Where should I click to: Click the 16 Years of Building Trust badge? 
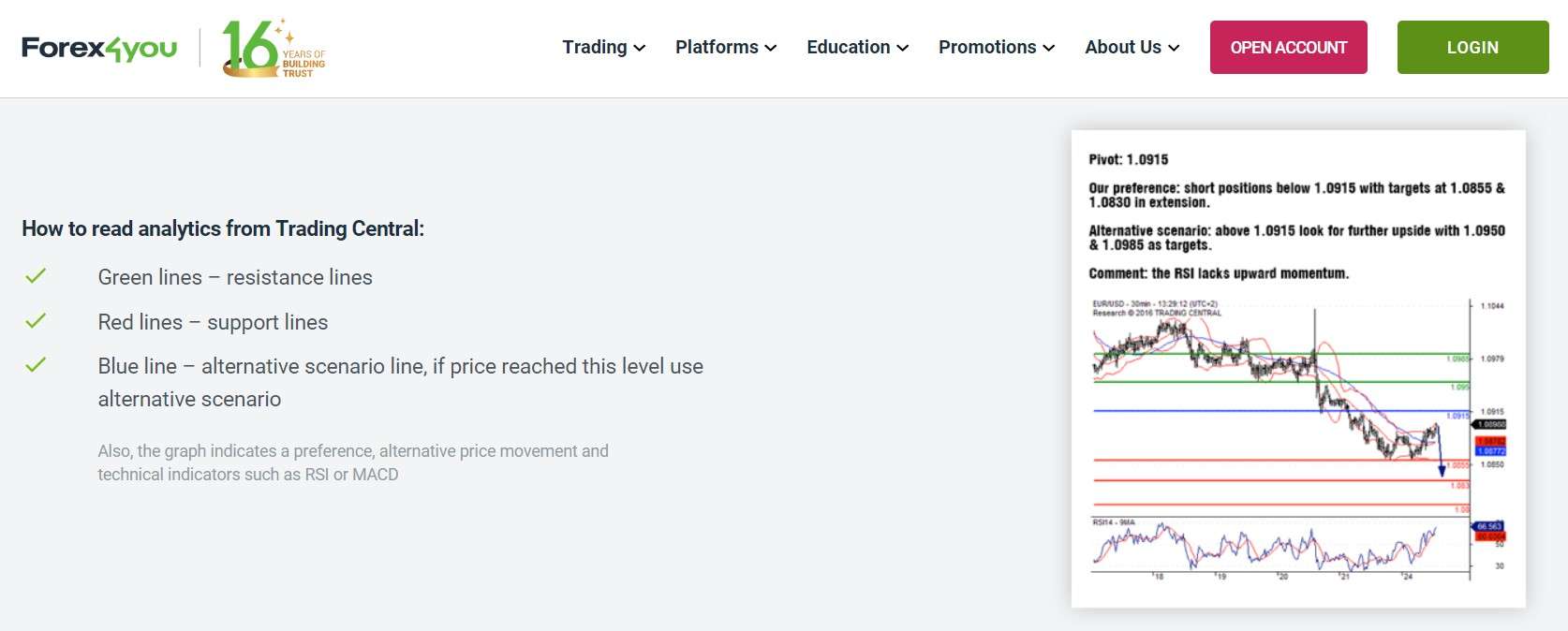coord(274,48)
